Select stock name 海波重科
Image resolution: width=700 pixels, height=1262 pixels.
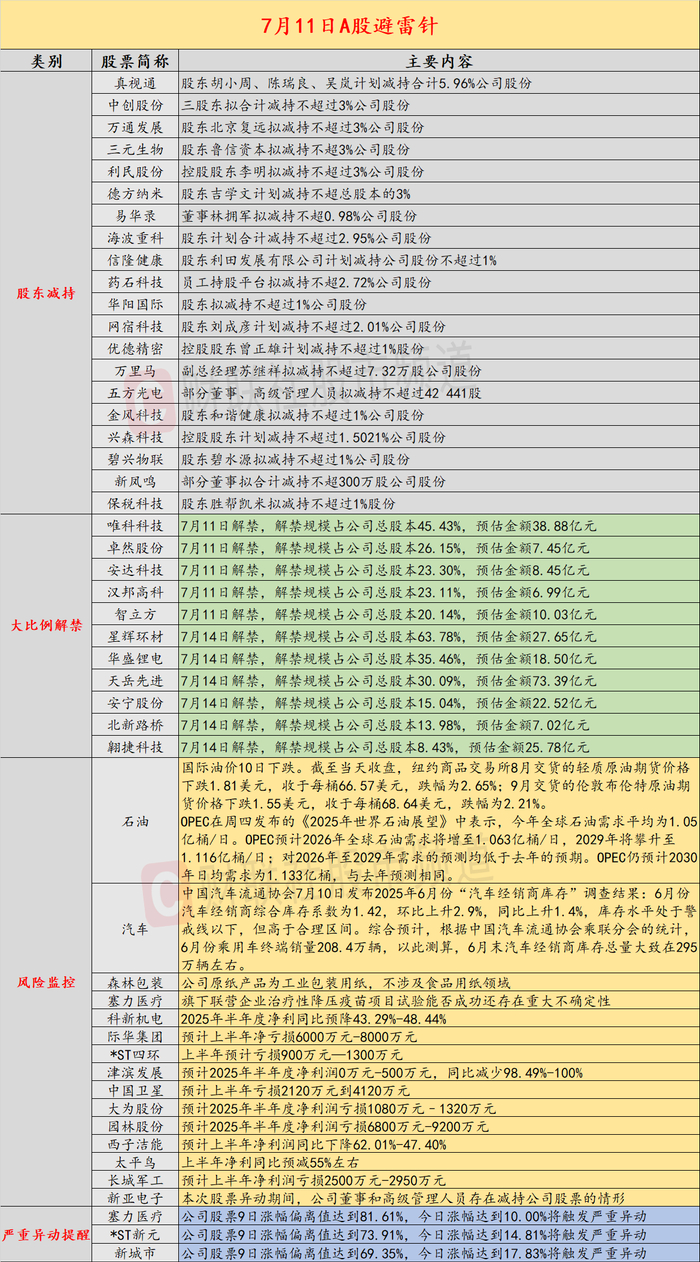click(135, 238)
